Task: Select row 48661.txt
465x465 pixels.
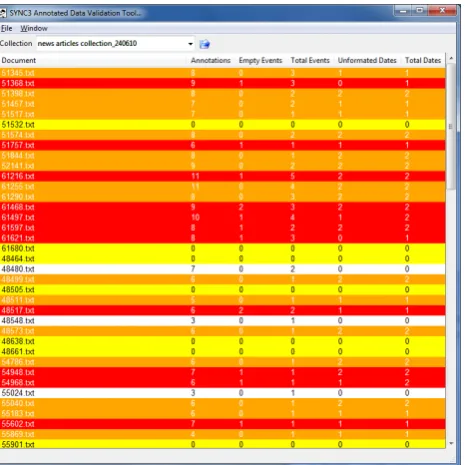Action: pyautogui.click(x=223, y=352)
